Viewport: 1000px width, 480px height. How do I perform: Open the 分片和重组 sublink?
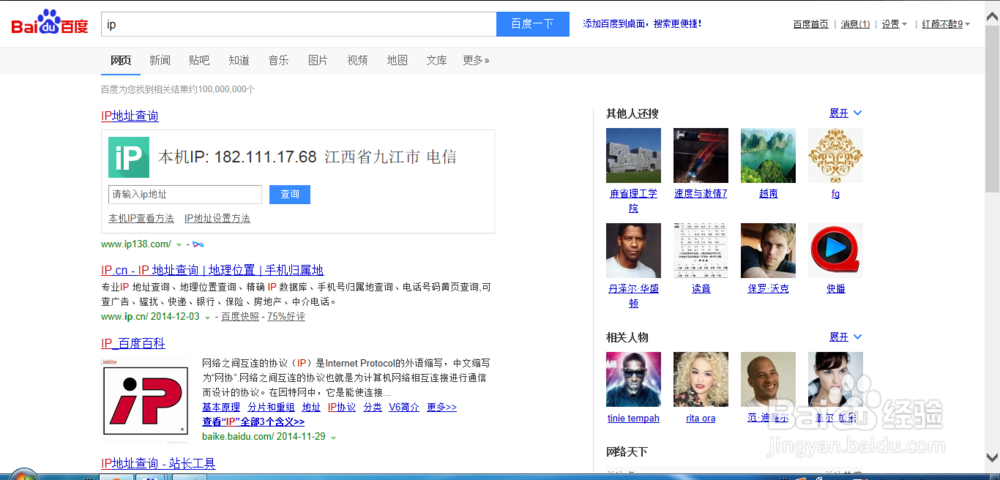pos(271,407)
